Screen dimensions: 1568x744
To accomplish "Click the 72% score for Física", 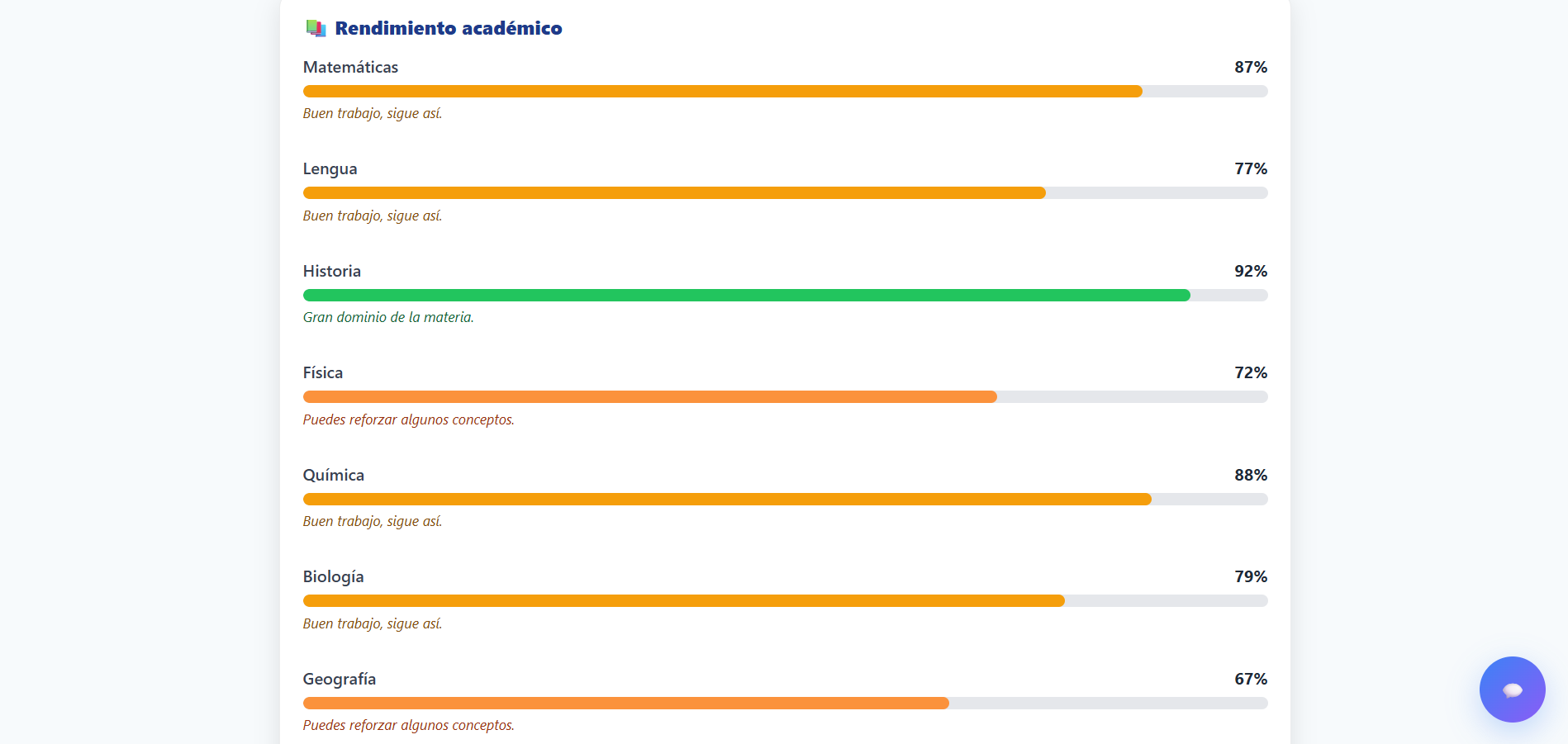I will click(1250, 373).
